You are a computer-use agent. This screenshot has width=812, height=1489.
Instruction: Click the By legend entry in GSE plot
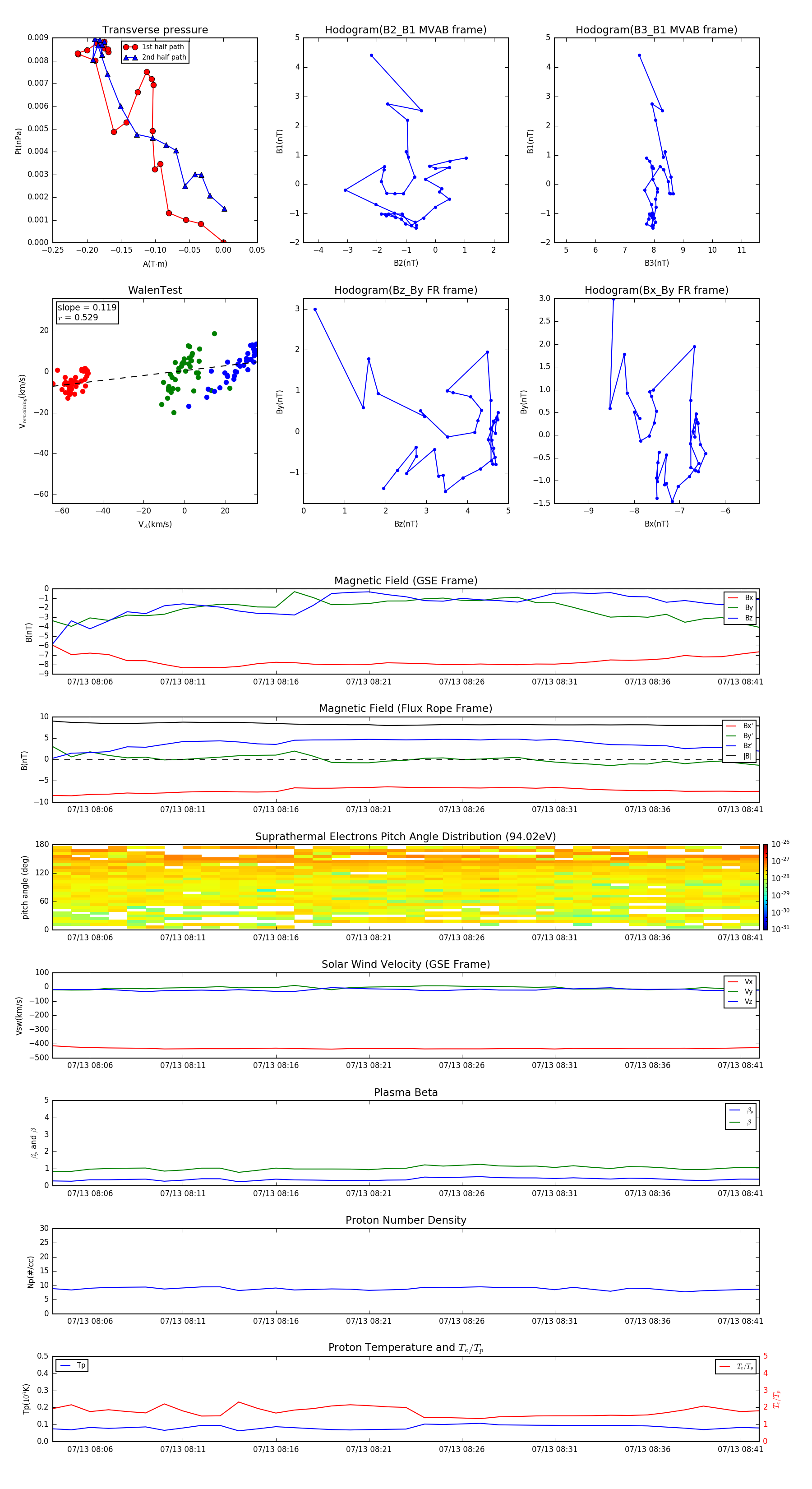pyautogui.click(x=741, y=607)
